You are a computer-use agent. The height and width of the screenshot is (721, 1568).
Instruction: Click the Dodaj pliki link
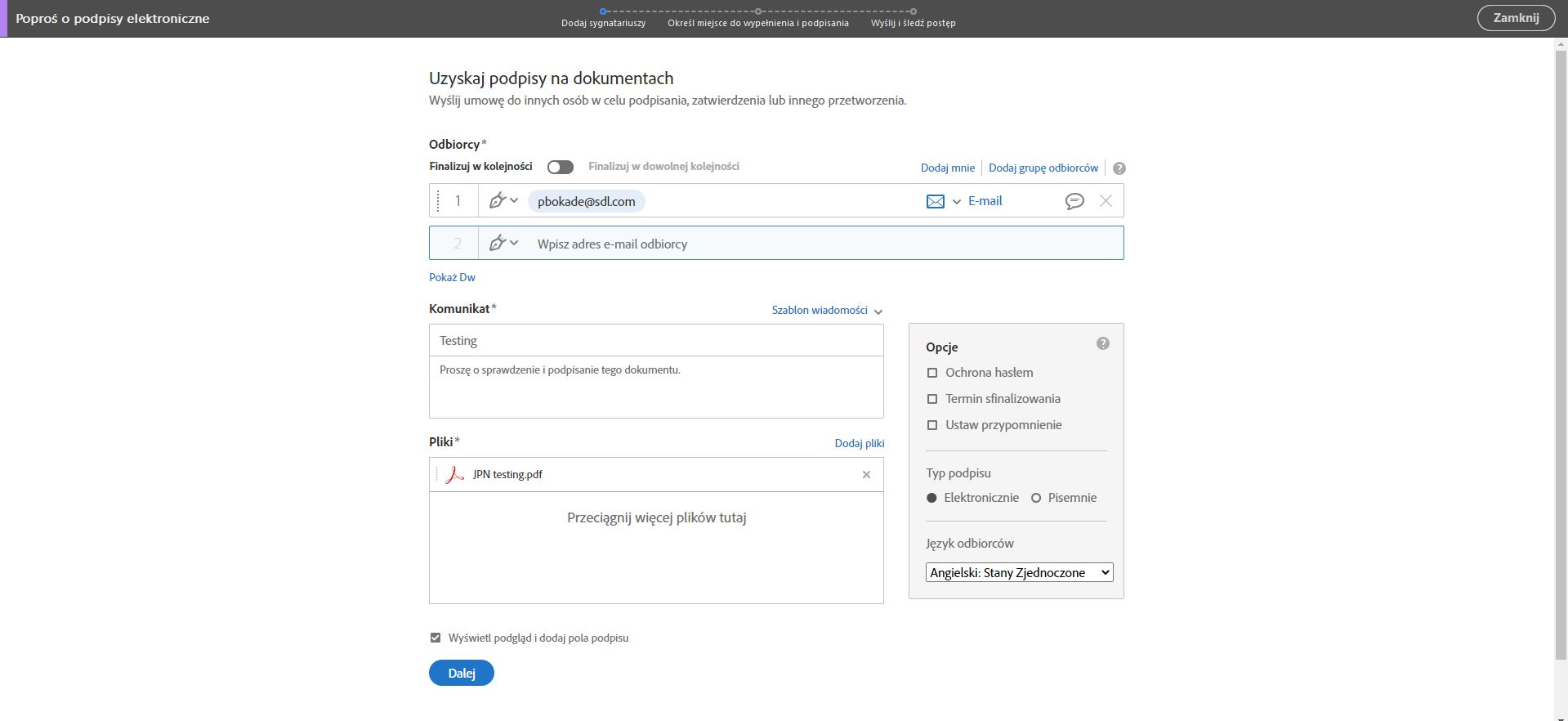(860, 443)
